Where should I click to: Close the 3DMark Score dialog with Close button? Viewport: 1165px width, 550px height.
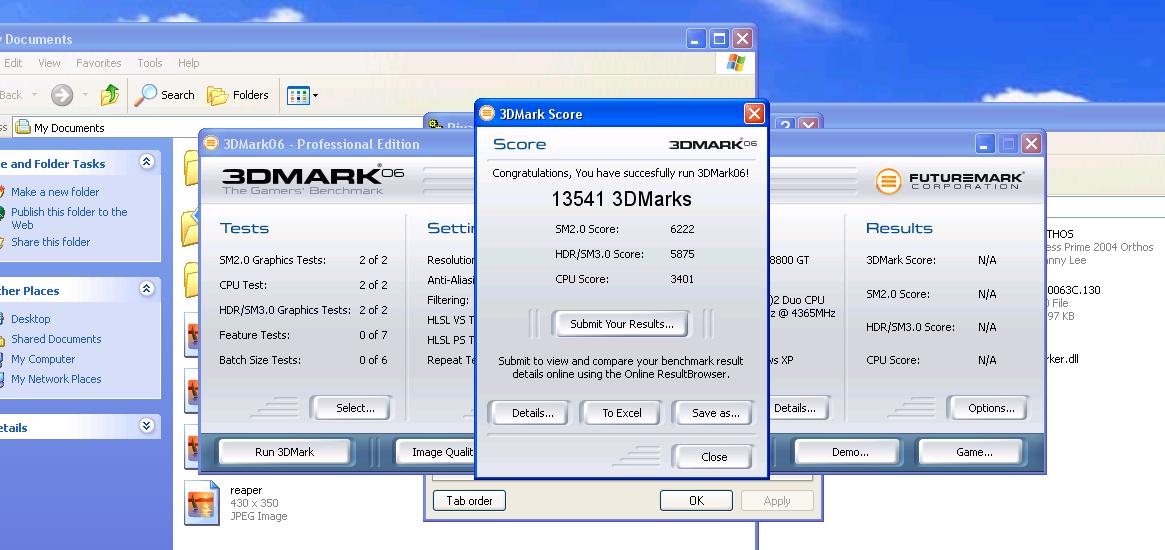coord(713,457)
